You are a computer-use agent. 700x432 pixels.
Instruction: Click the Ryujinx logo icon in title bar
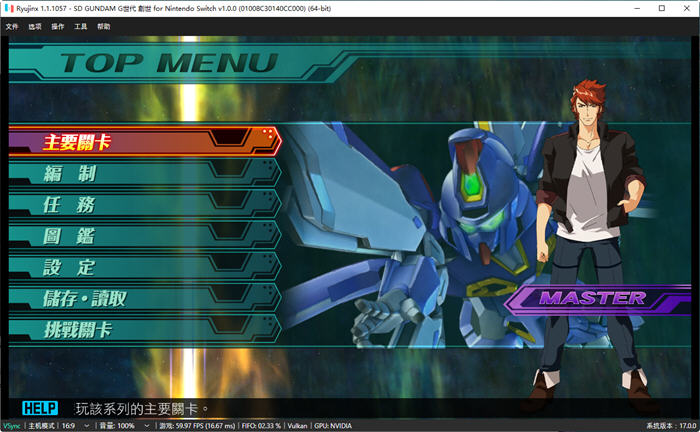9,8
